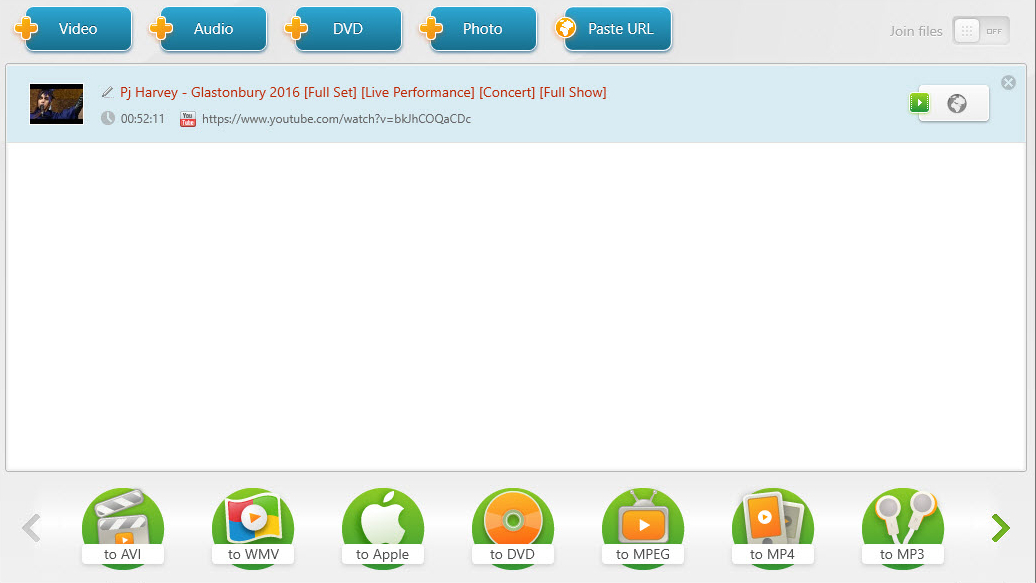This screenshot has height=583, width=1036.
Task: Click the 00:52:11 duration text
Action: (142, 119)
